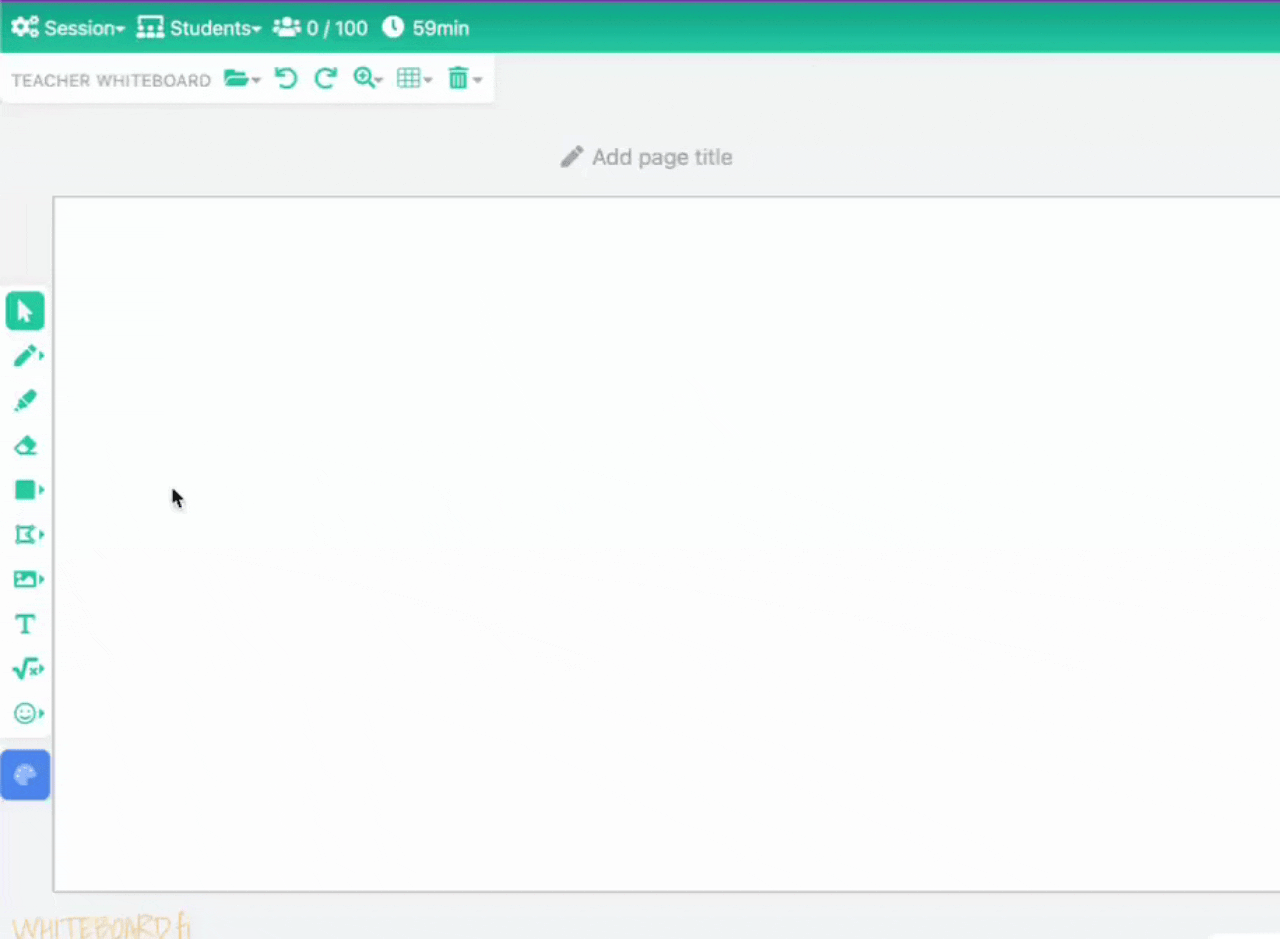Open the grid options dropdown
The height and width of the screenshot is (939, 1280).
point(413,78)
